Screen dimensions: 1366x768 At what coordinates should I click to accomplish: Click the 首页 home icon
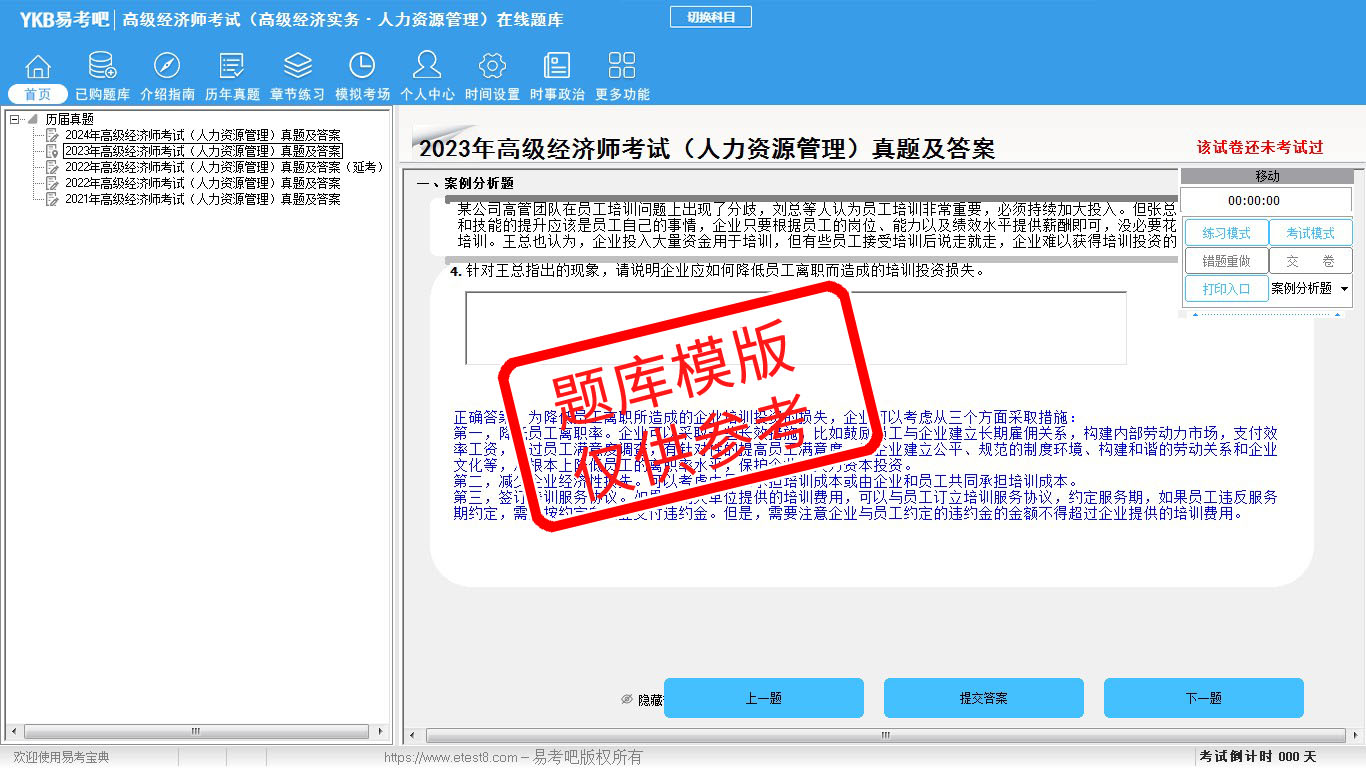(38, 67)
